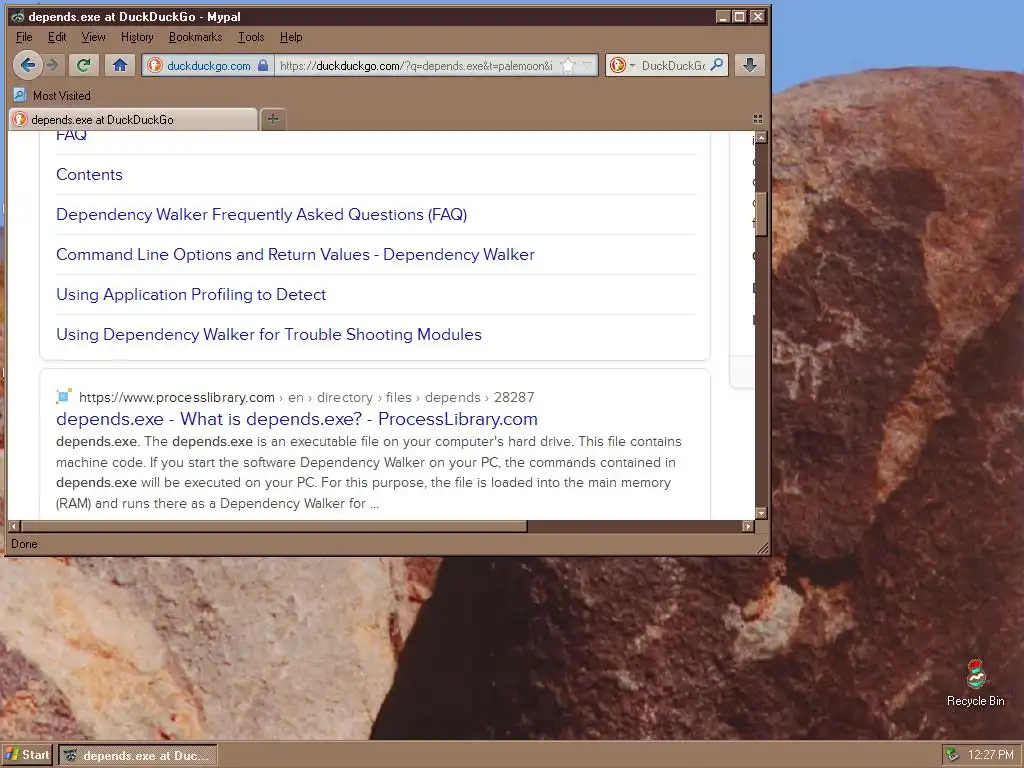Click the system tray network icon
The height and width of the screenshot is (768, 1024).
pos(952,754)
